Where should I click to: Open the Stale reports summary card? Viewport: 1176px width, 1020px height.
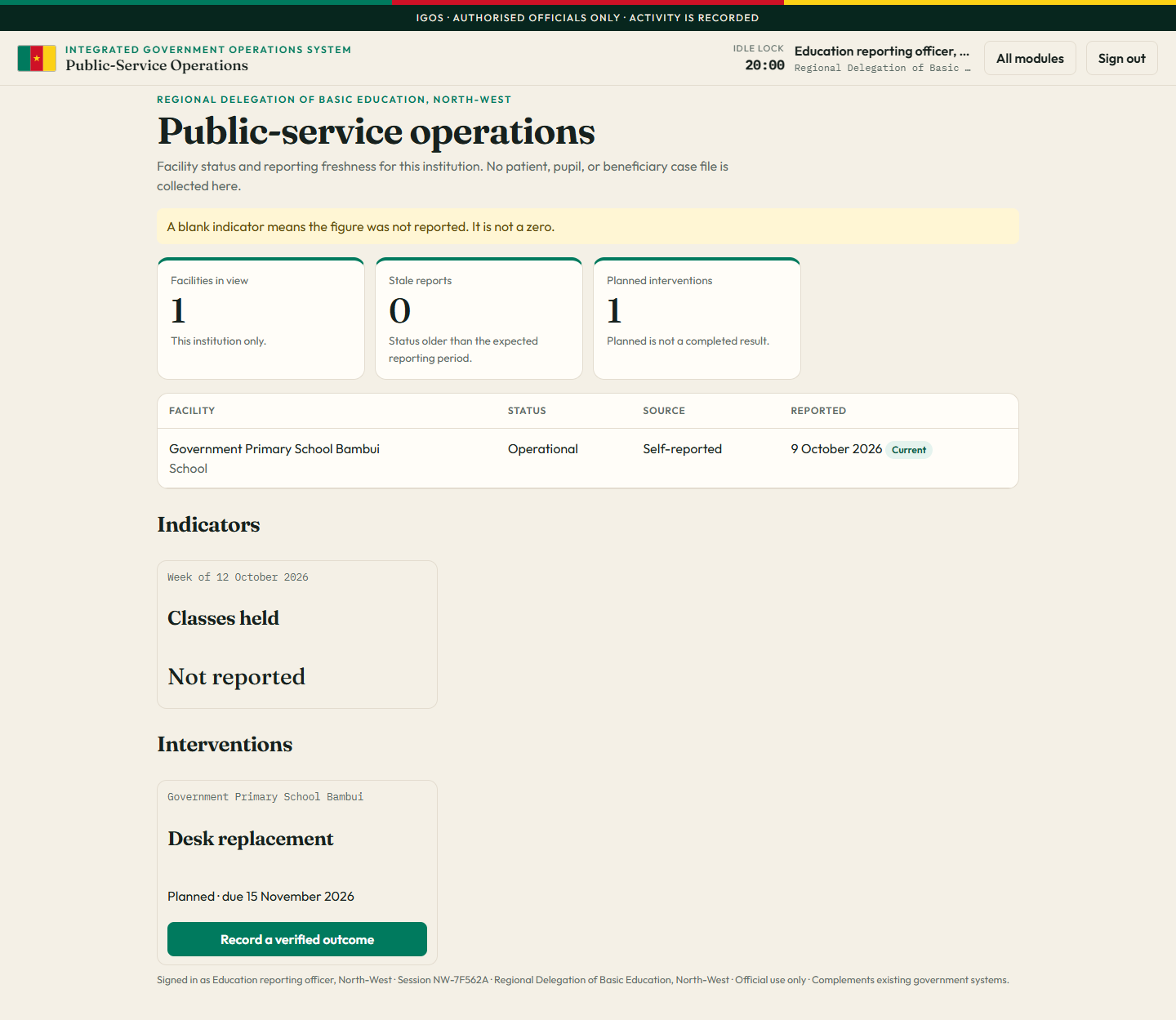click(x=479, y=318)
